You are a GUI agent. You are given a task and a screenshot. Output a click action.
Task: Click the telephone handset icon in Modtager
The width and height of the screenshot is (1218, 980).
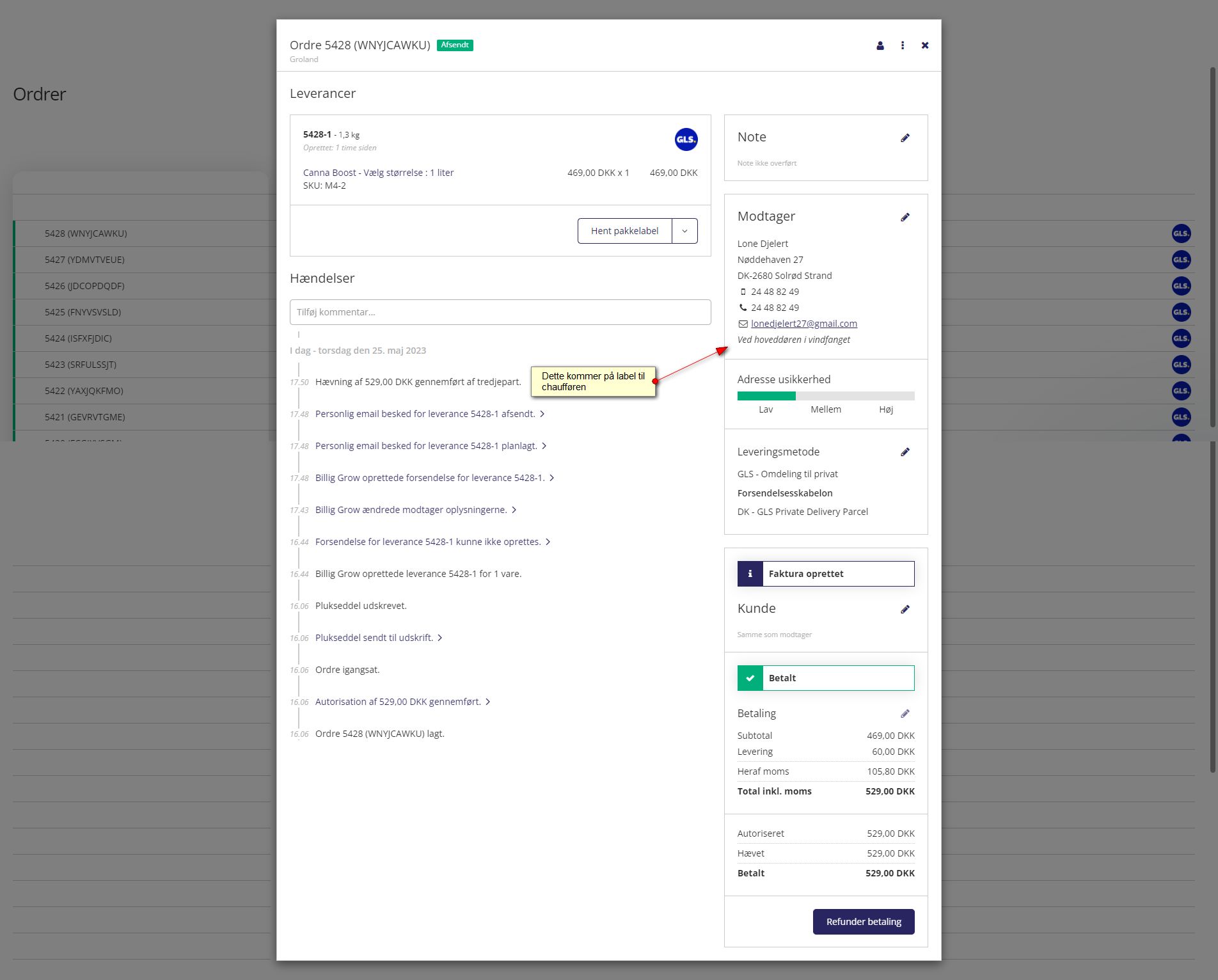pyautogui.click(x=743, y=308)
